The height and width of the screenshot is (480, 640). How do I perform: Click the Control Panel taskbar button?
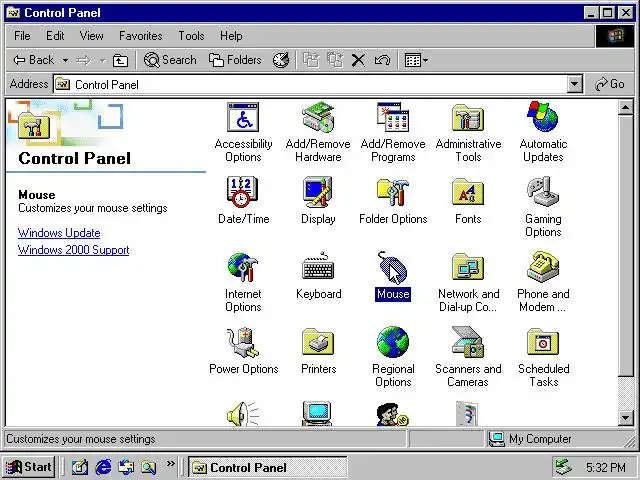click(x=268, y=467)
